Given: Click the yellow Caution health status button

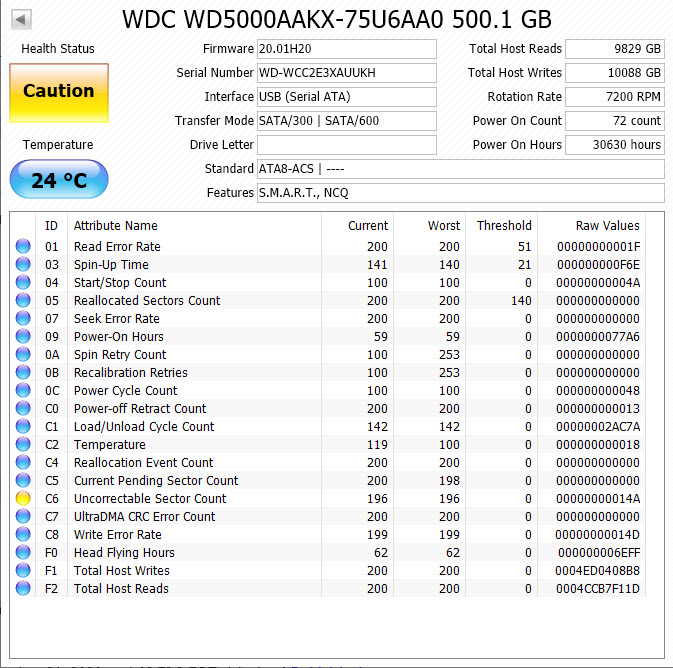Looking at the screenshot, I should click(59, 93).
